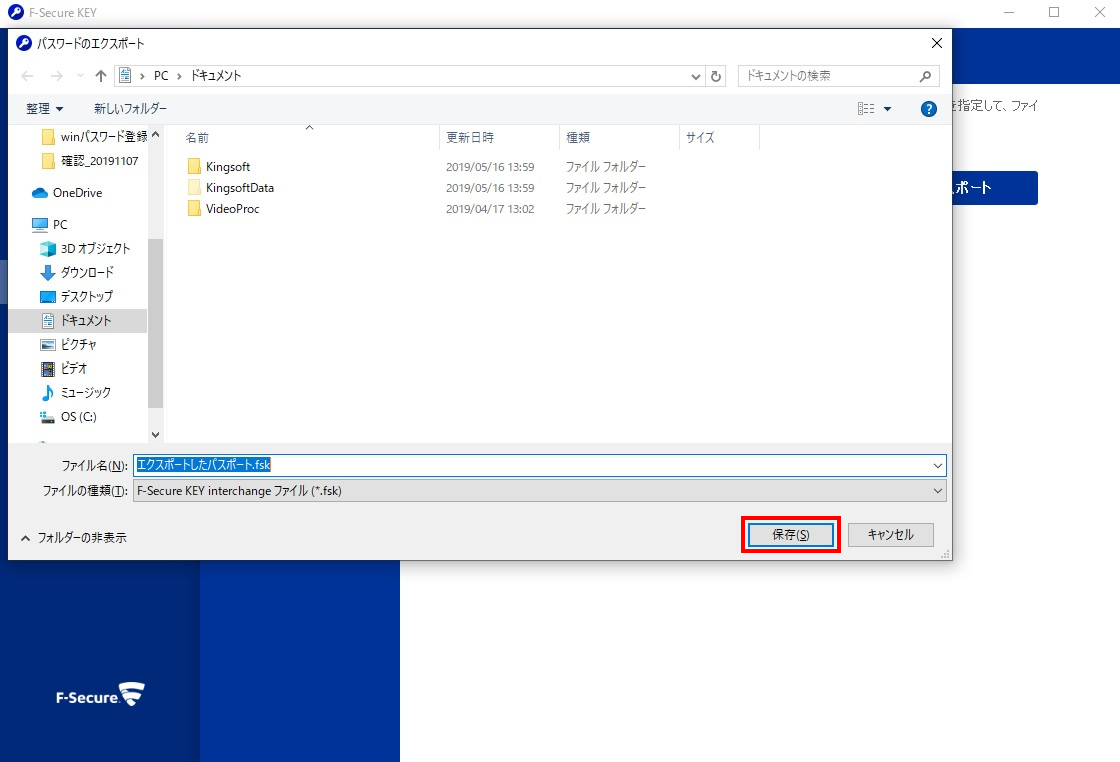
Task: Collapse folder view with フォルダーの非表示
Action: pos(74,537)
